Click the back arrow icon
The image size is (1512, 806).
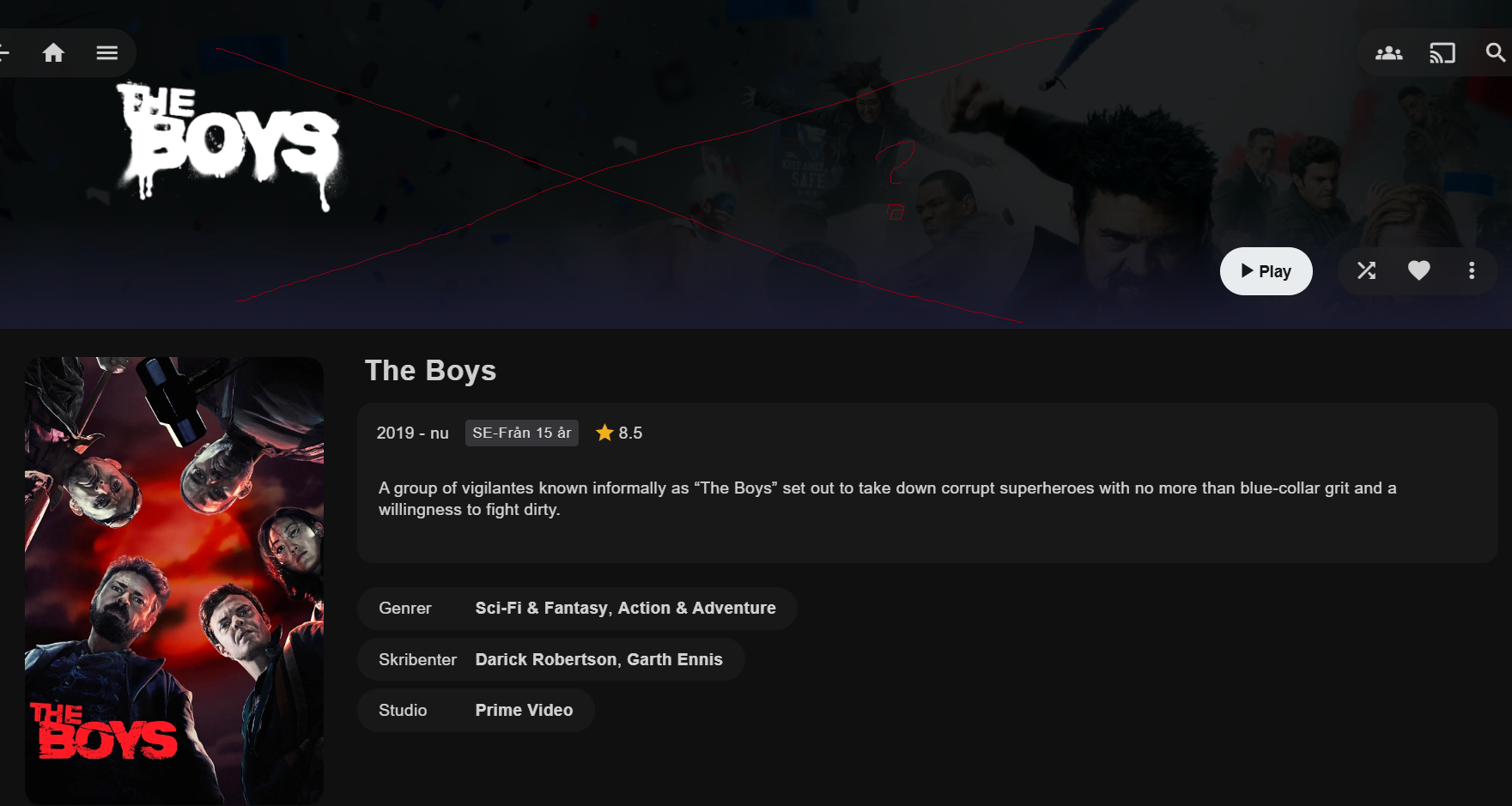pyautogui.click(x=4, y=53)
